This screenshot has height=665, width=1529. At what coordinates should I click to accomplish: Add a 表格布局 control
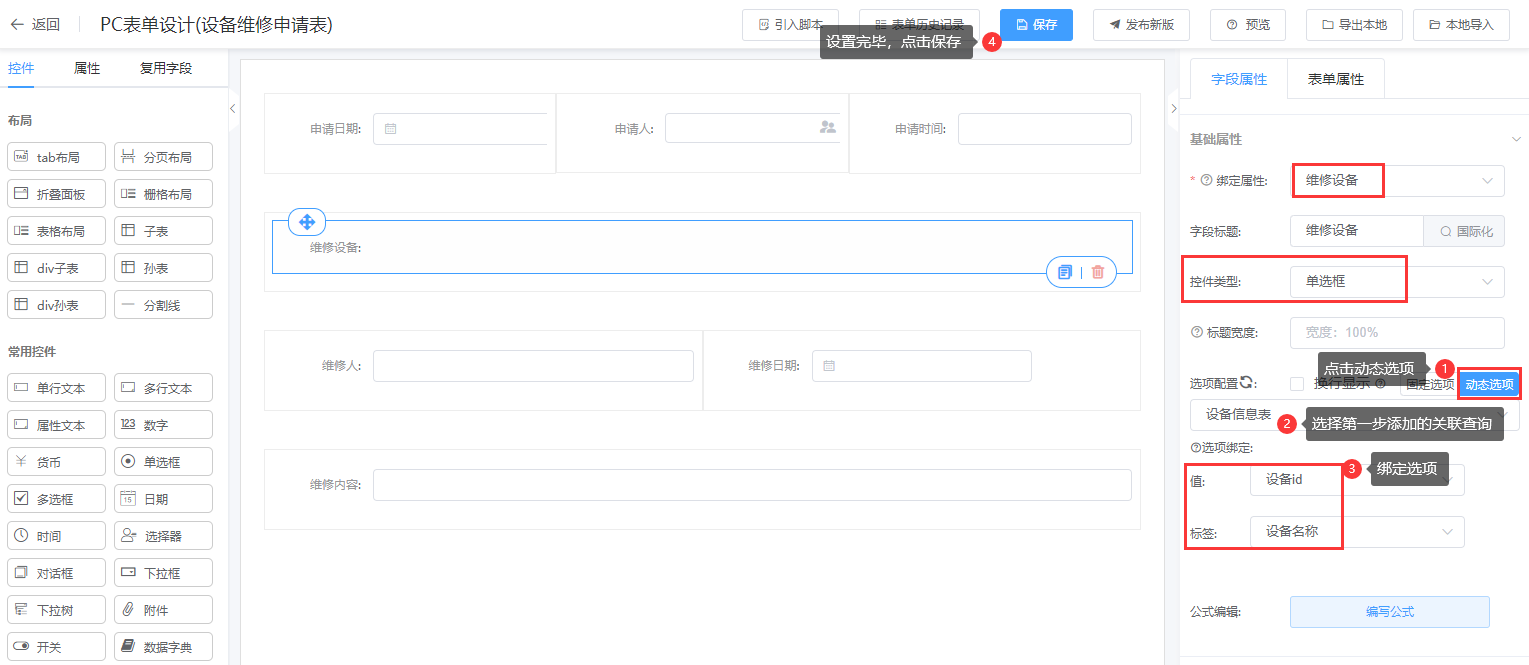(x=56, y=231)
